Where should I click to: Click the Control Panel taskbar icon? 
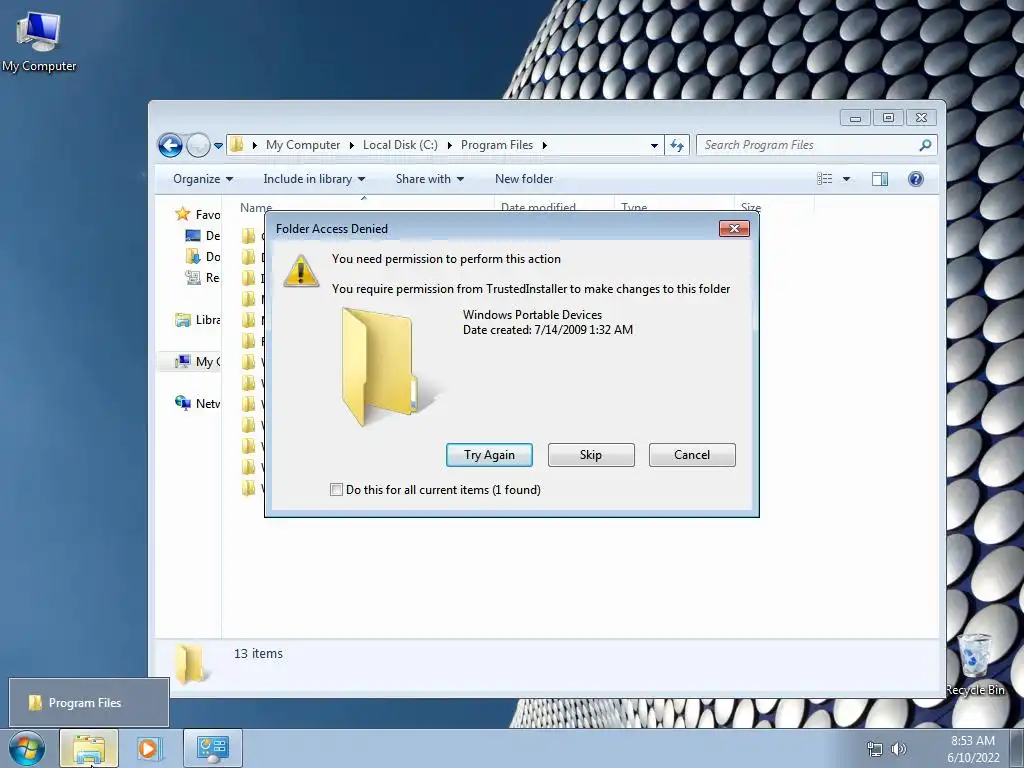213,748
